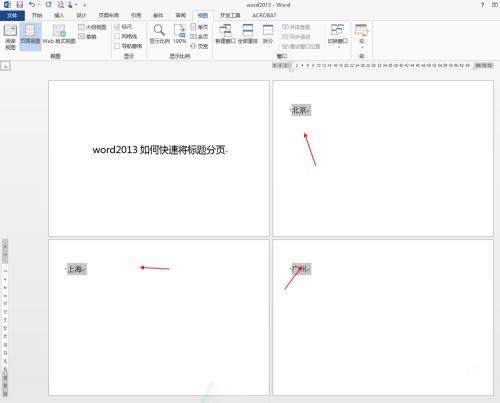Choose 单页 One Page zoom
Viewport: 500px width, 403px height.
pyautogui.click(x=199, y=27)
